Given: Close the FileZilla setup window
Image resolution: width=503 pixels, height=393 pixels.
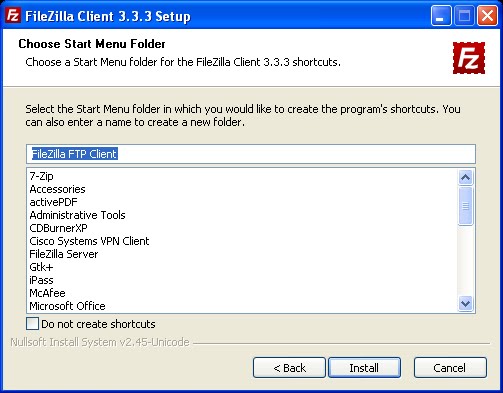Looking at the screenshot, I should pos(487,16).
